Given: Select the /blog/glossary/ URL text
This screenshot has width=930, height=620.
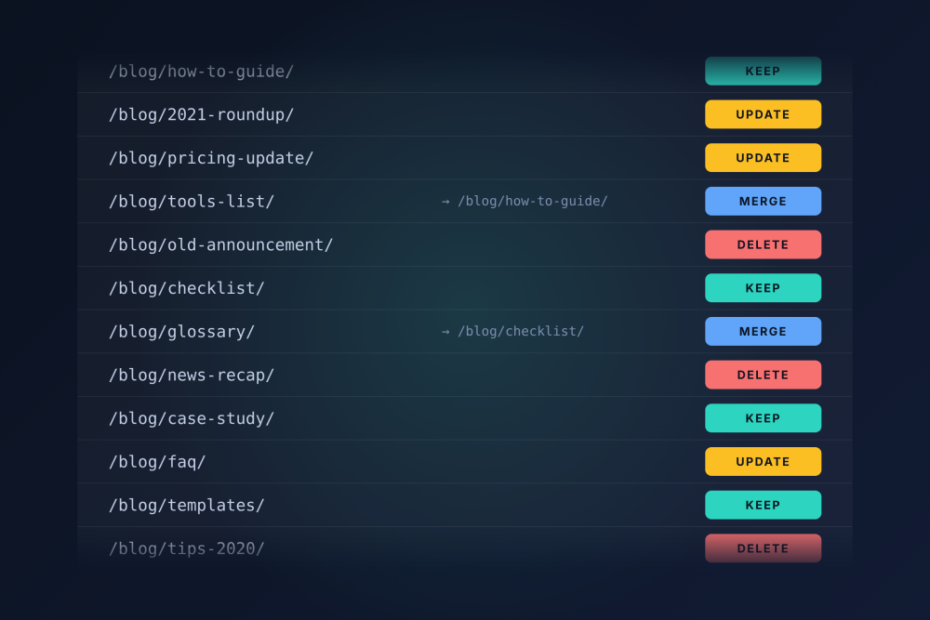Looking at the screenshot, I should point(181,332).
